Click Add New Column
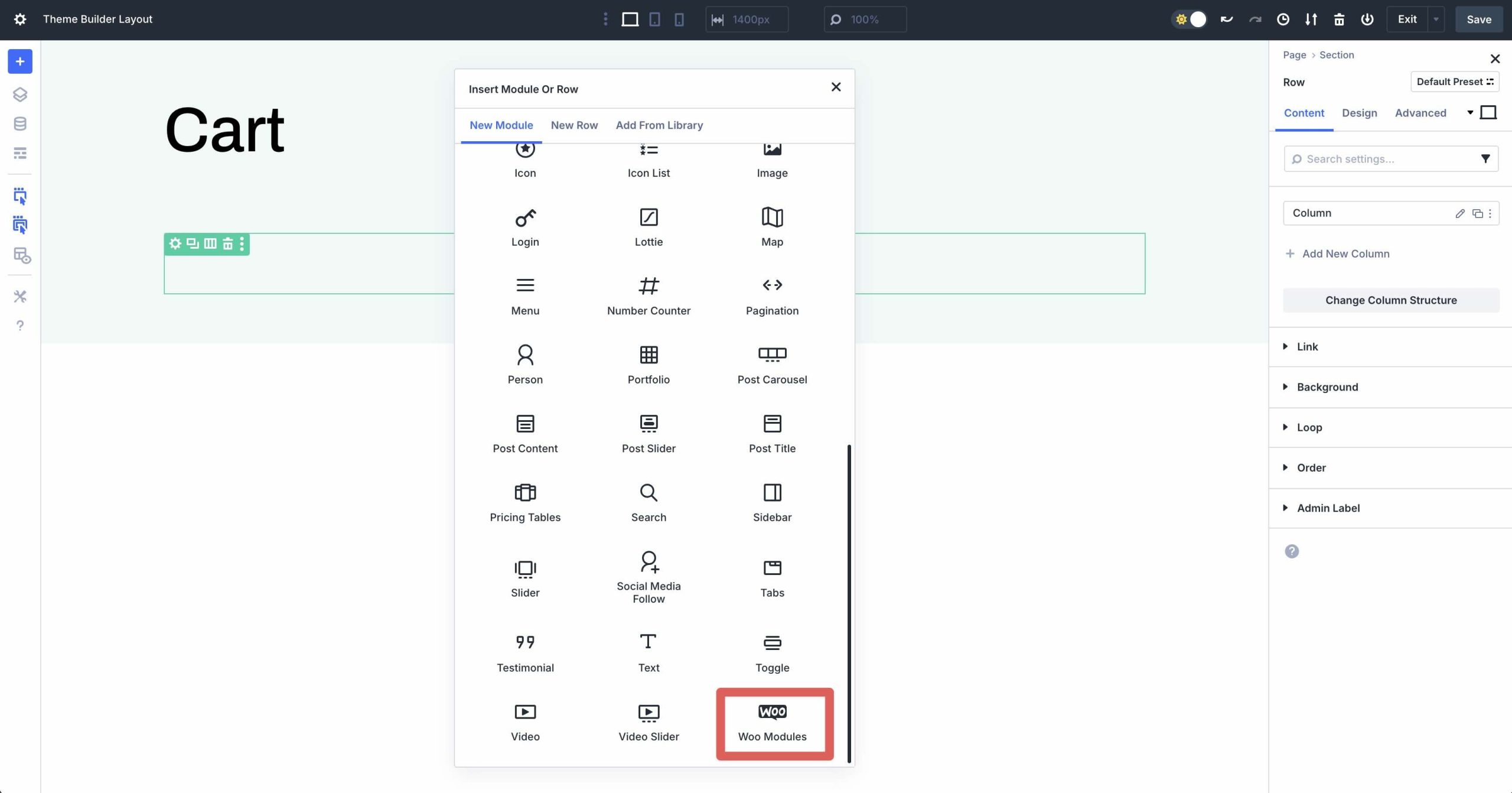 click(x=1345, y=253)
